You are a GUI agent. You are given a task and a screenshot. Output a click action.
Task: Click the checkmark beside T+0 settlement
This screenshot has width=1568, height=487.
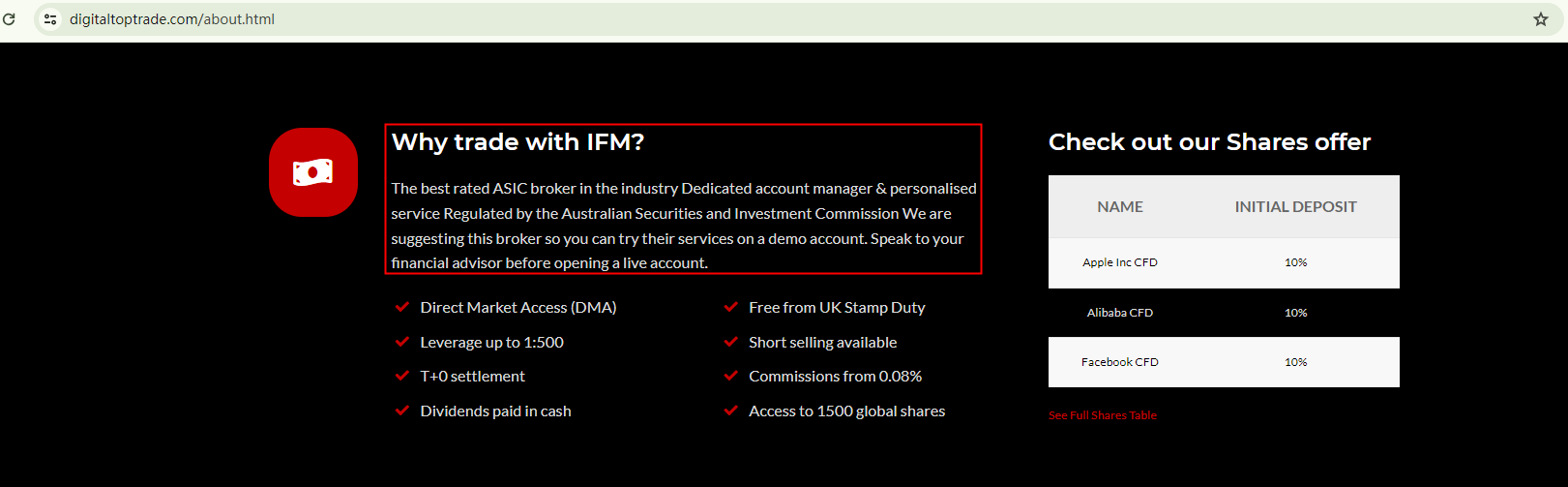tap(402, 376)
